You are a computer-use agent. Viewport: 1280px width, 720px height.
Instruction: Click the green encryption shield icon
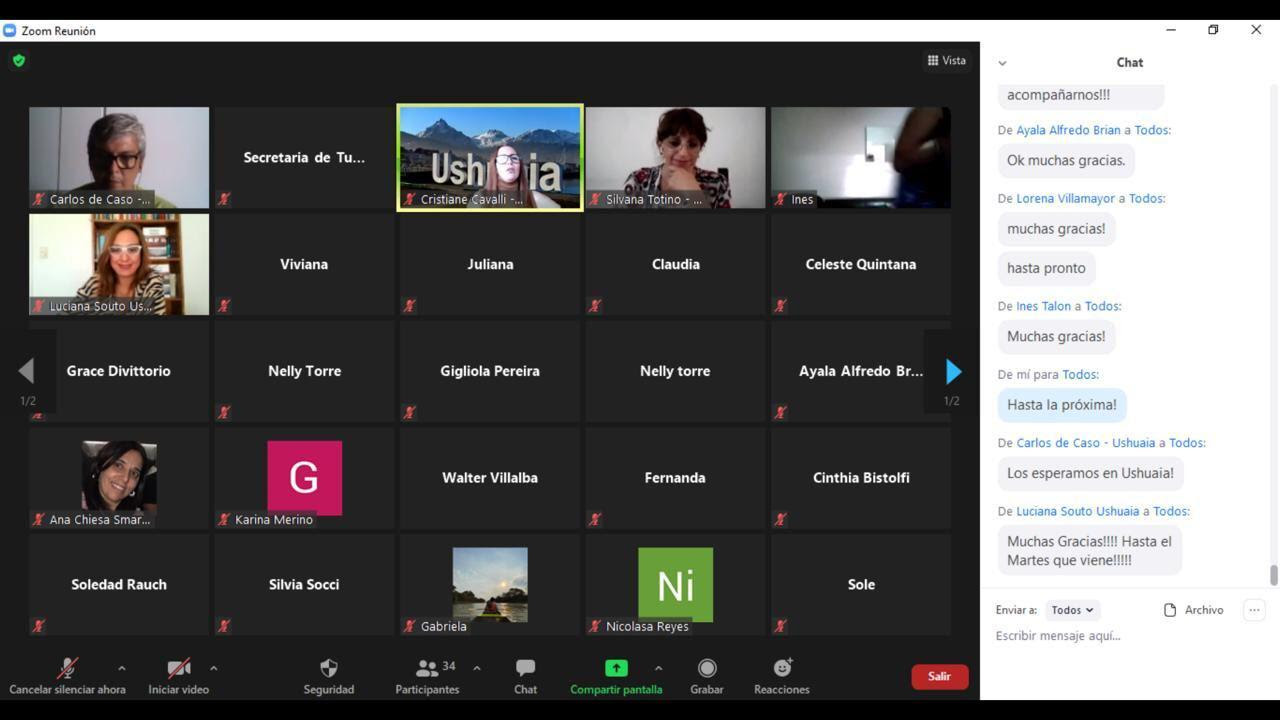click(x=19, y=61)
